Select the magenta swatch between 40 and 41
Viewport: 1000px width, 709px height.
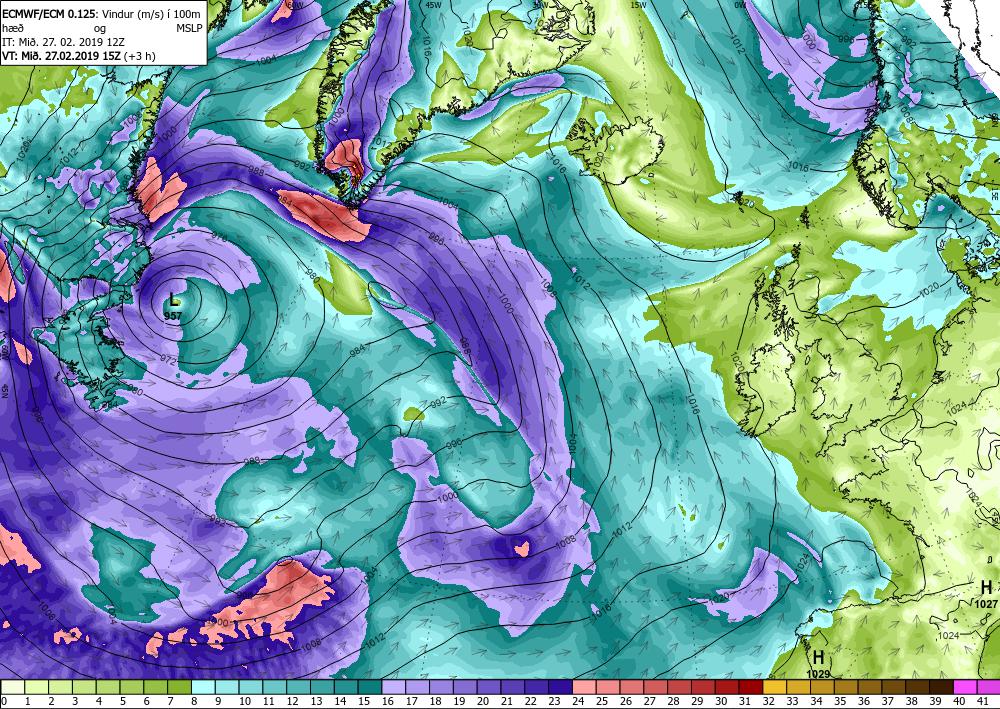(x=966, y=687)
